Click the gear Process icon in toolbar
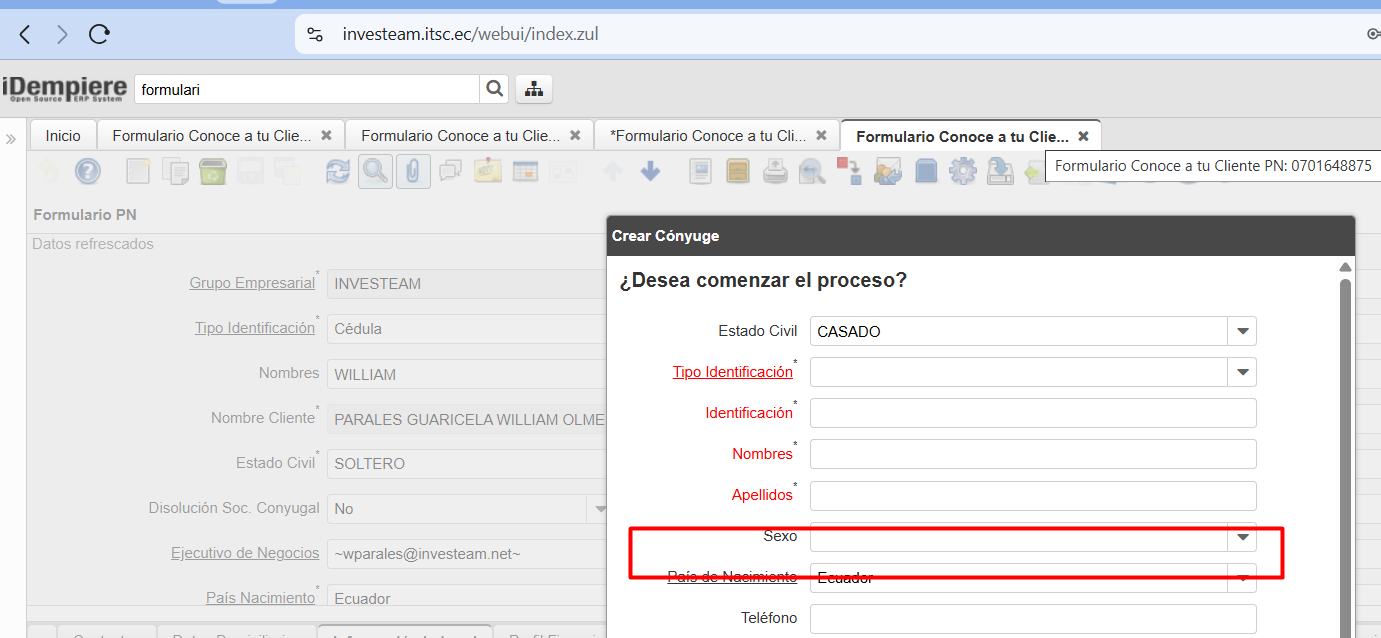The width and height of the screenshot is (1381, 638). click(962, 172)
